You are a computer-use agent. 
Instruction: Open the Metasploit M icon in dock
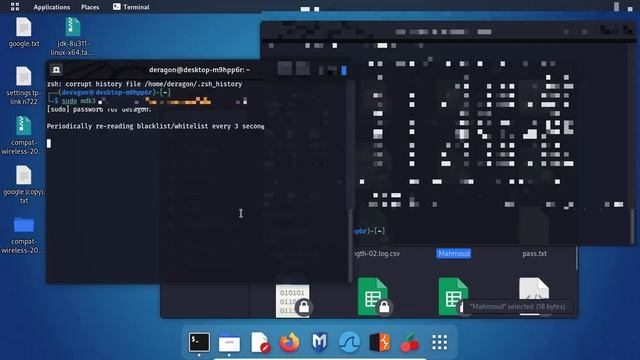319,342
